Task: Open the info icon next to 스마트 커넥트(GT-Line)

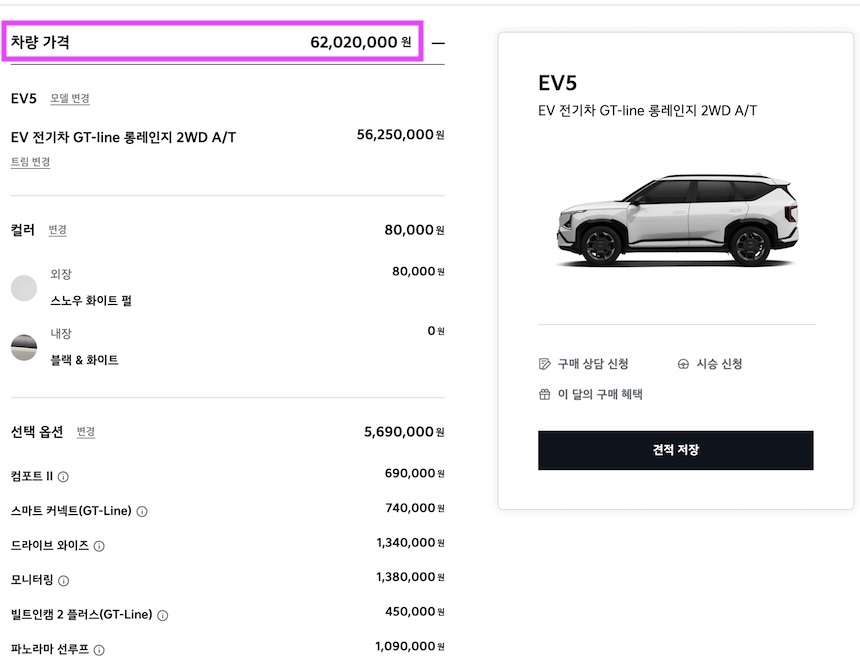Action: point(141,510)
